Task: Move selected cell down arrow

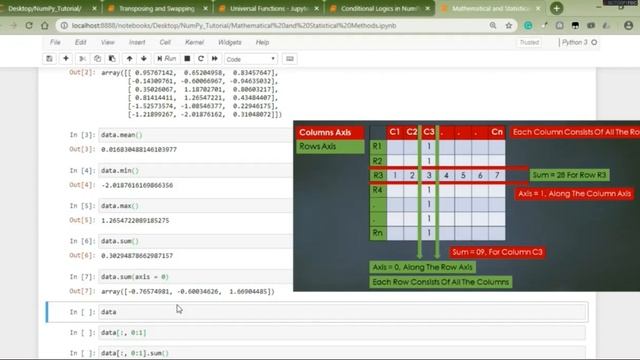Action: point(144,59)
